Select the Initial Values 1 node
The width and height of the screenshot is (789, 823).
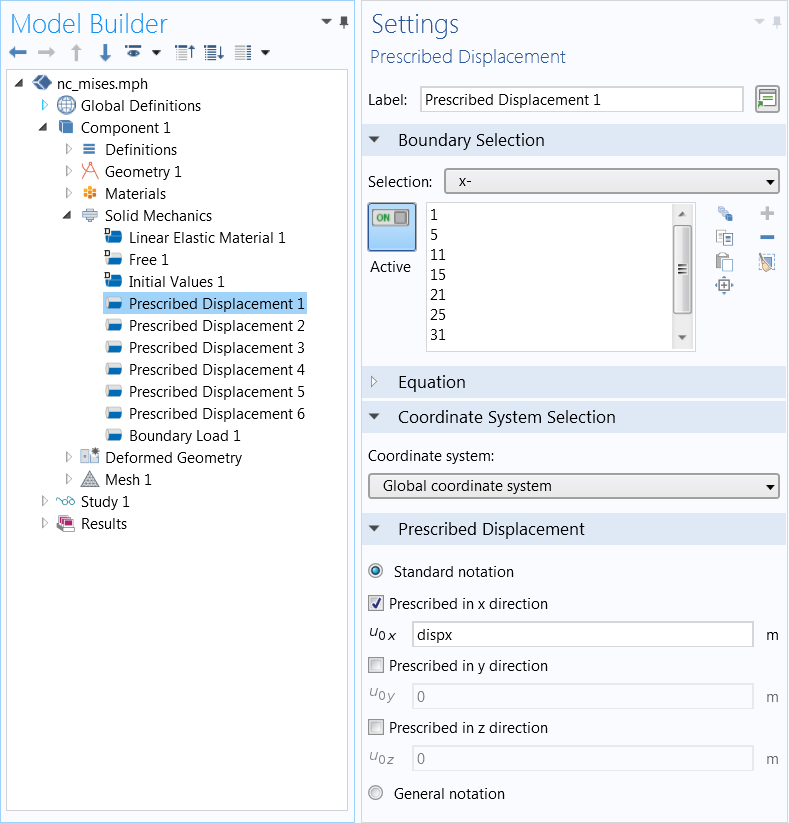click(x=176, y=282)
